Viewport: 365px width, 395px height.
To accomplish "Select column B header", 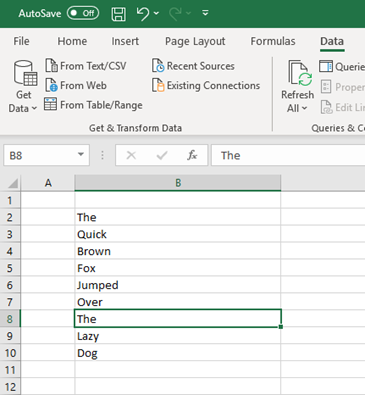I will coord(178,183).
